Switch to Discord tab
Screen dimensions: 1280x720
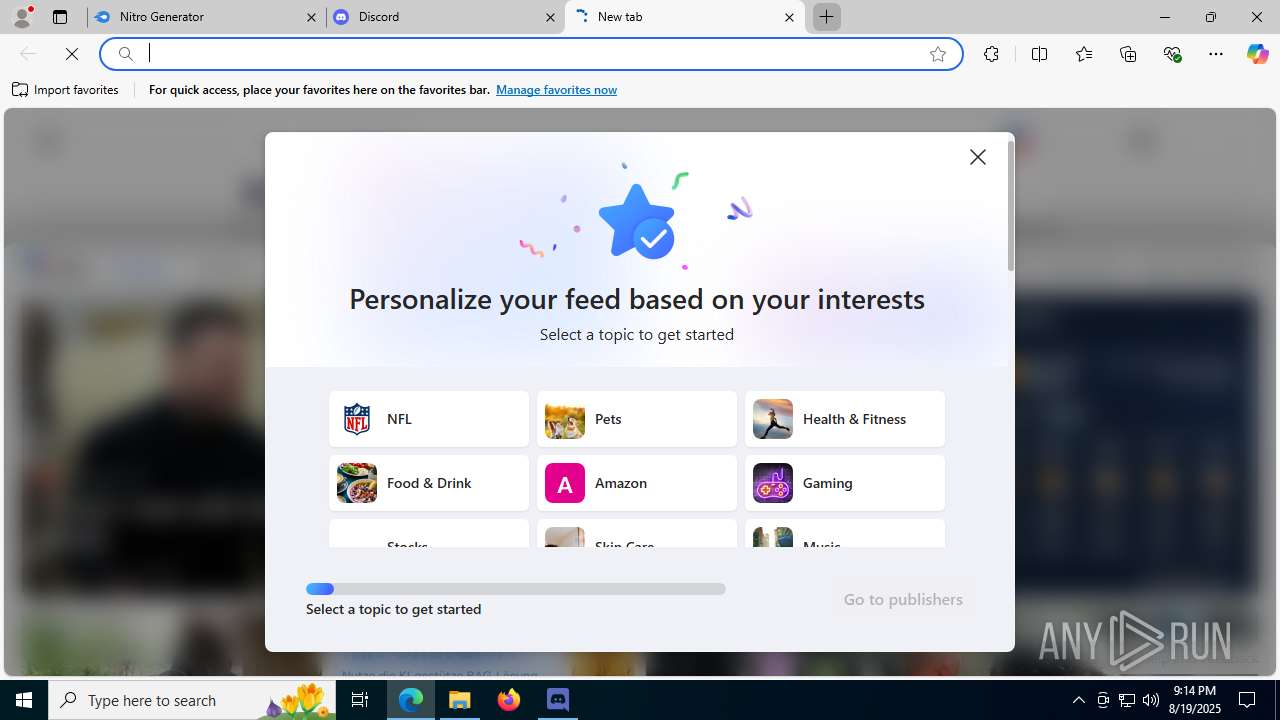[x=445, y=17]
